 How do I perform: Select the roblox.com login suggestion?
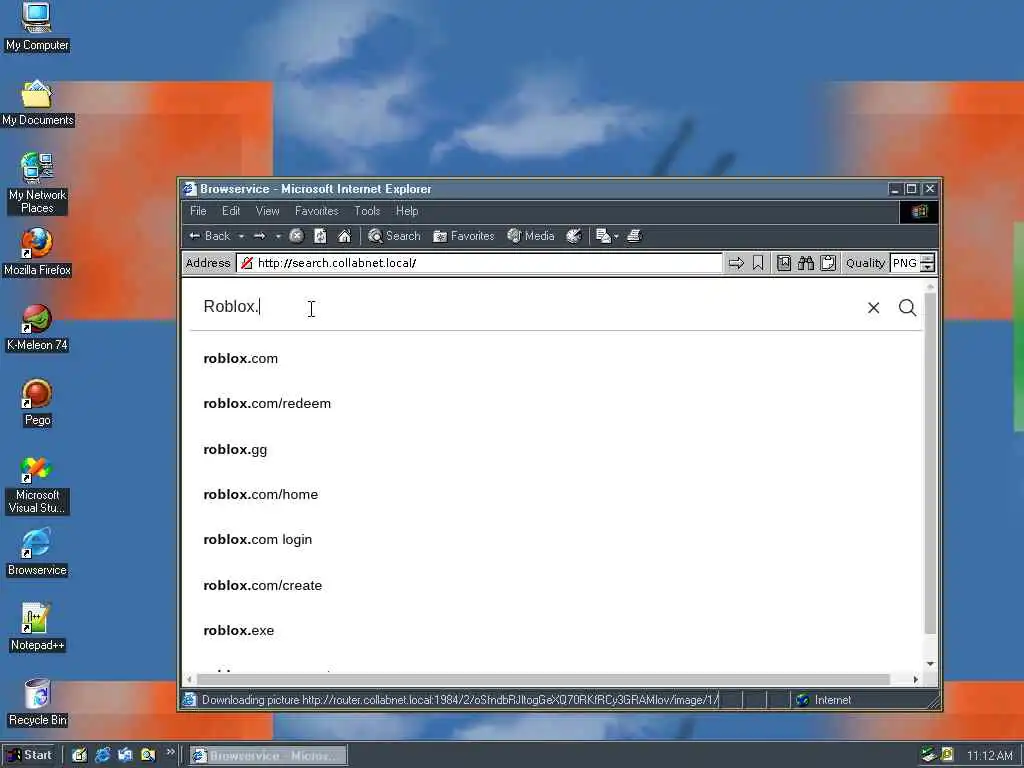click(257, 539)
